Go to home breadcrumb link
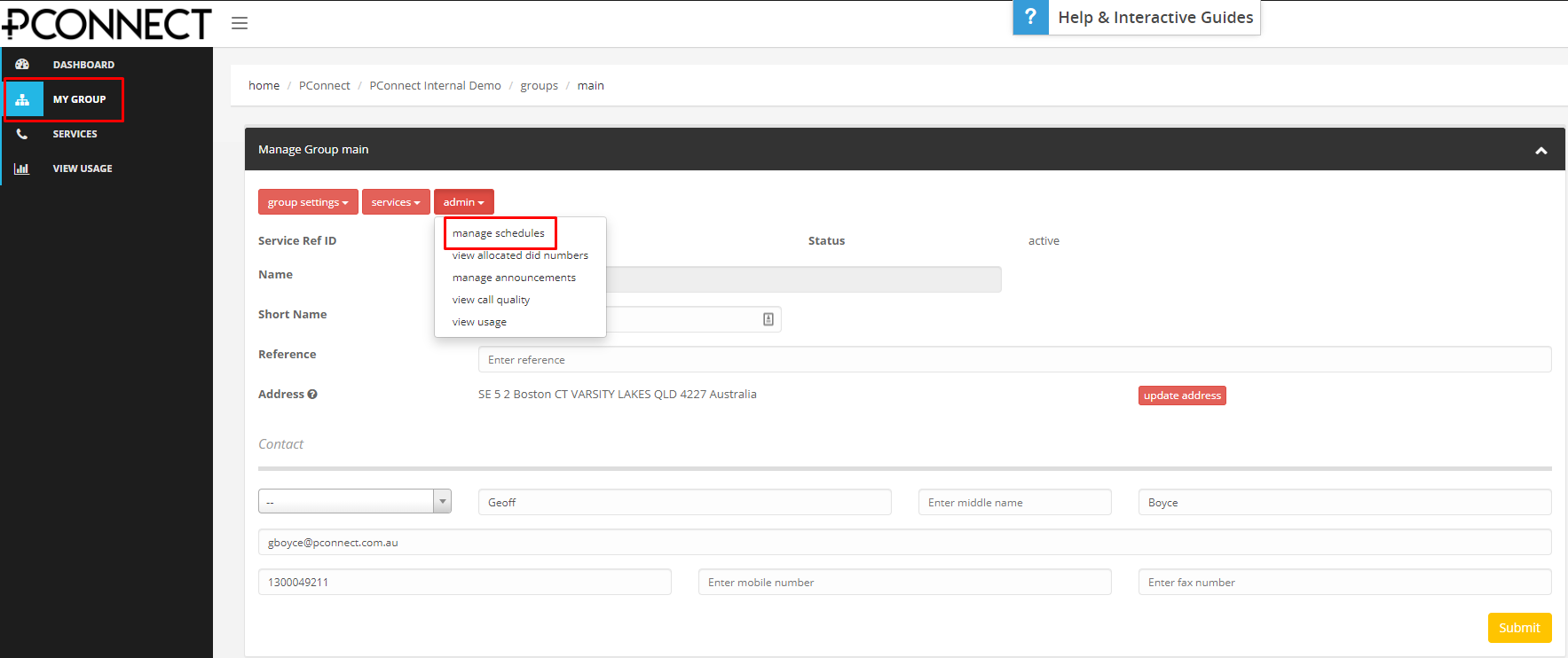This screenshot has width=1568, height=658. click(264, 86)
